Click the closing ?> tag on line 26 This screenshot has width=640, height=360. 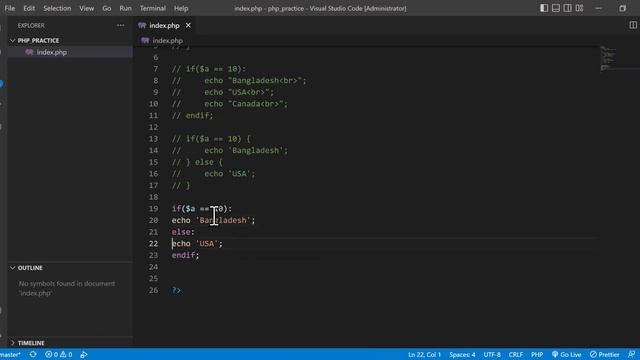176,290
